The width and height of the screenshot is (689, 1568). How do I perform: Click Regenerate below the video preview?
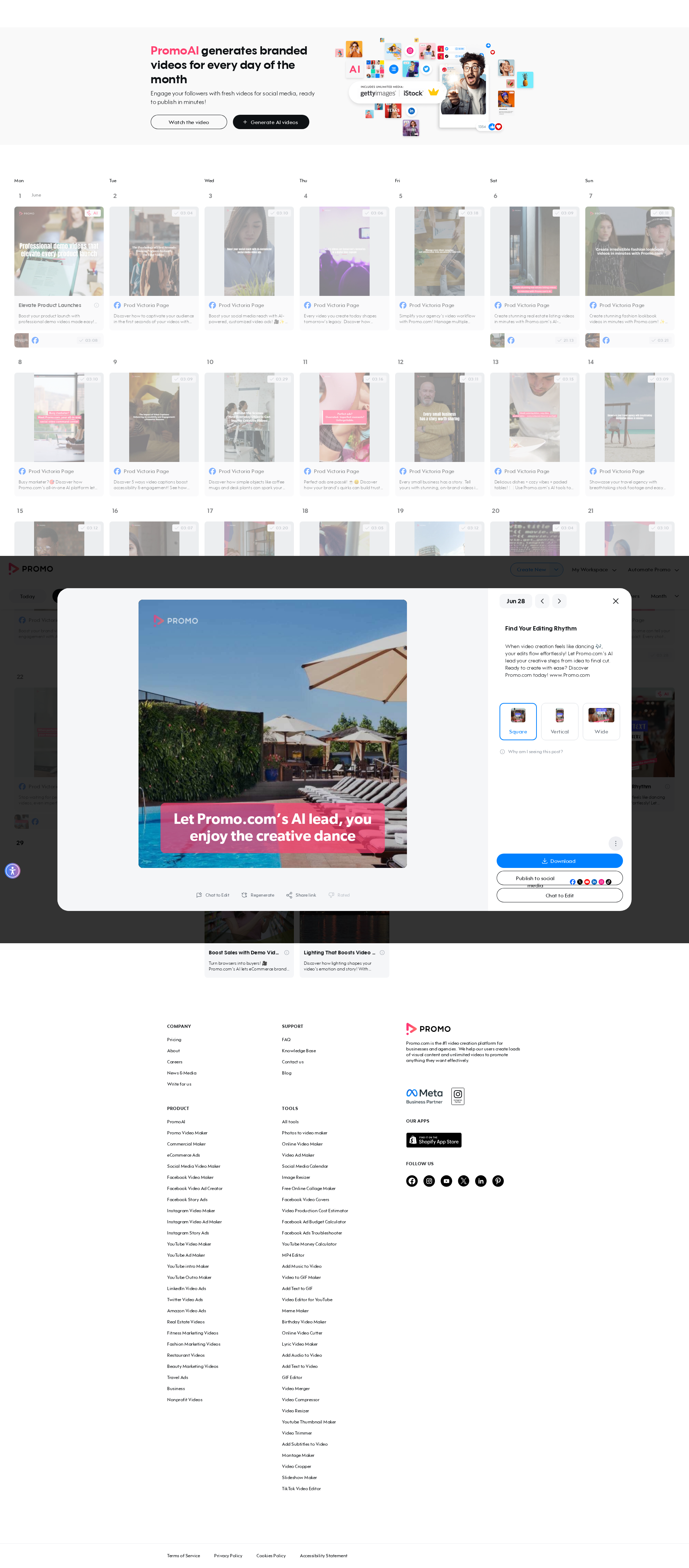click(258, 895)
